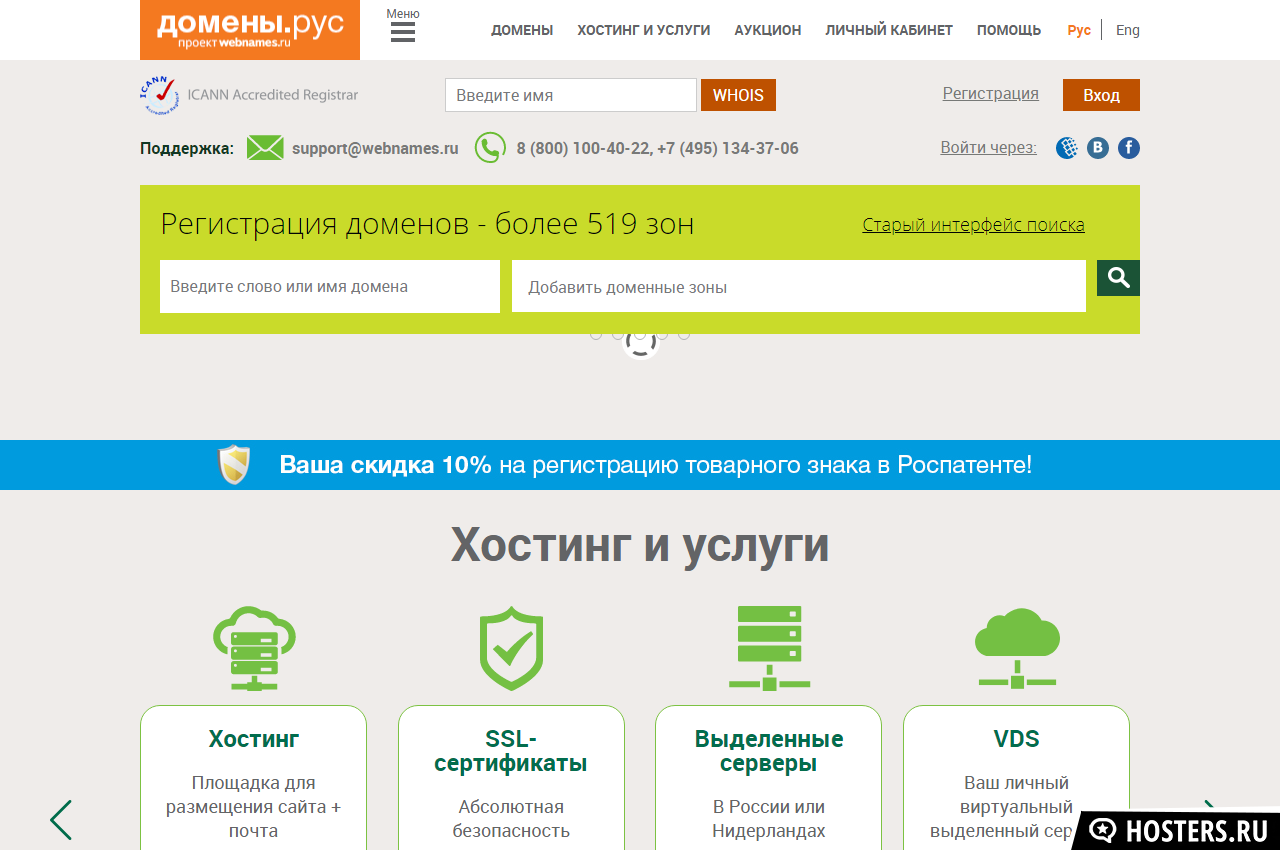Screen dimensions: 1280x850
Task: Click the ICANN Accredited Registrar badge
Action: pyautogui.click(x=249, y=95)
